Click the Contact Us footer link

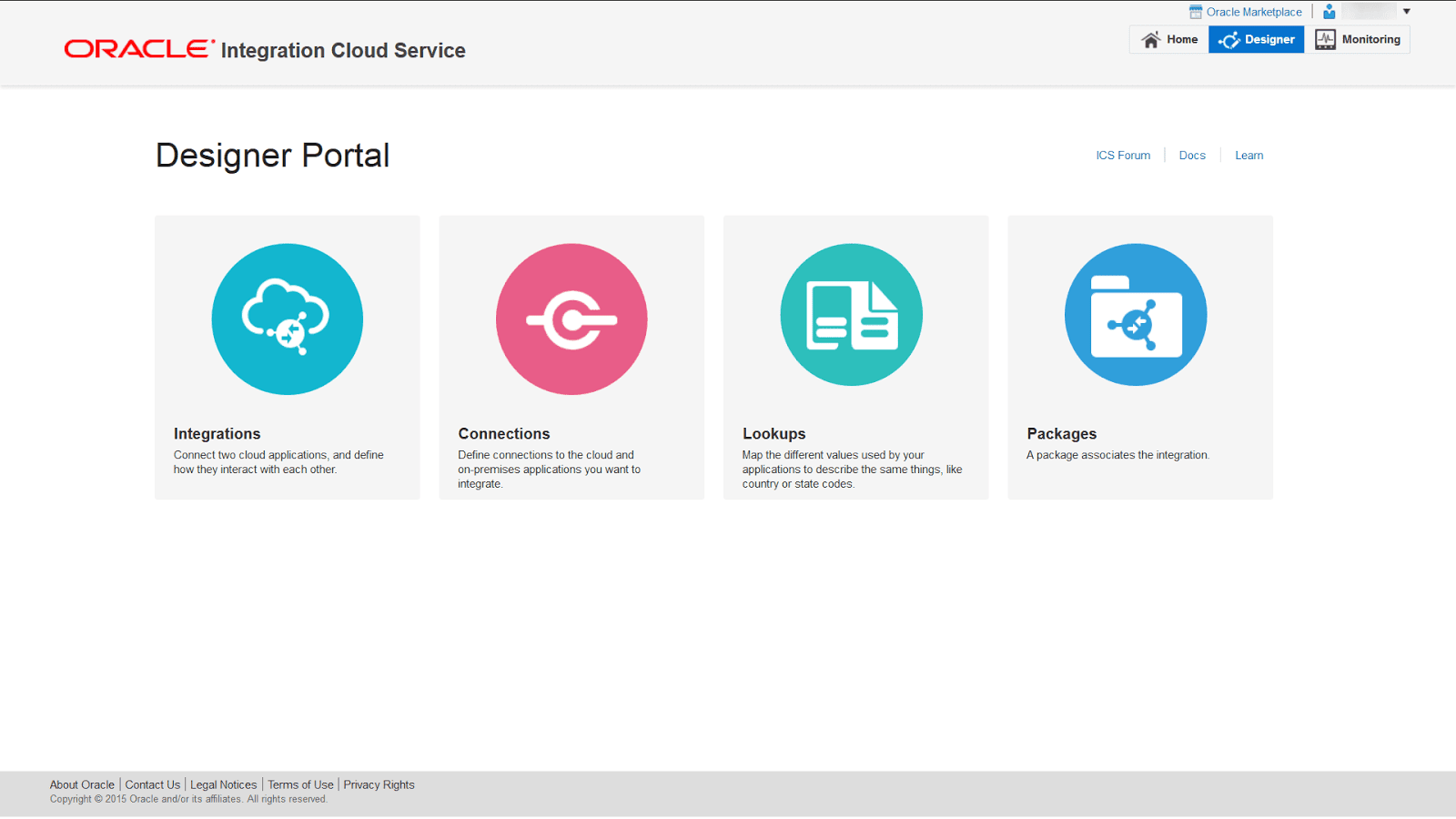click(x=152, y=784)
